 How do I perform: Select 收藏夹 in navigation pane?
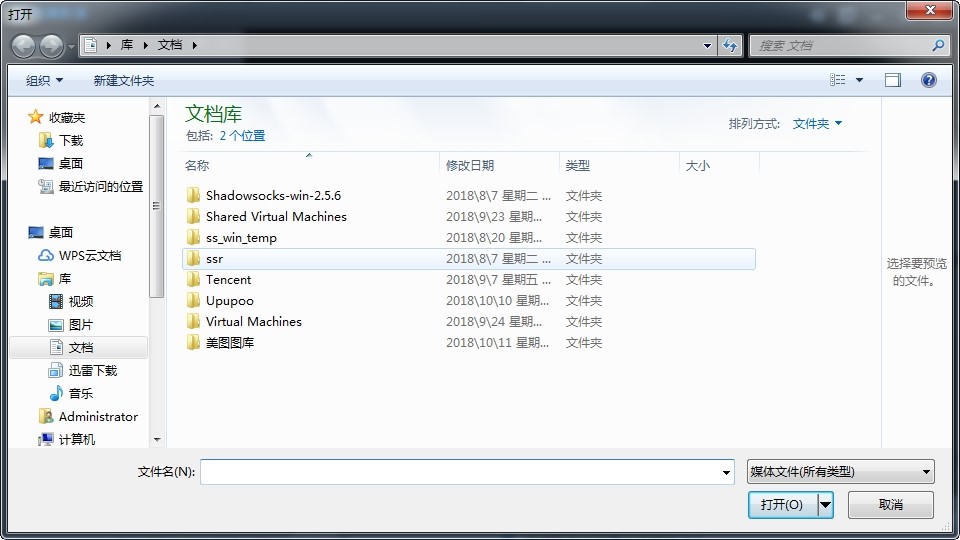point(56,117)
